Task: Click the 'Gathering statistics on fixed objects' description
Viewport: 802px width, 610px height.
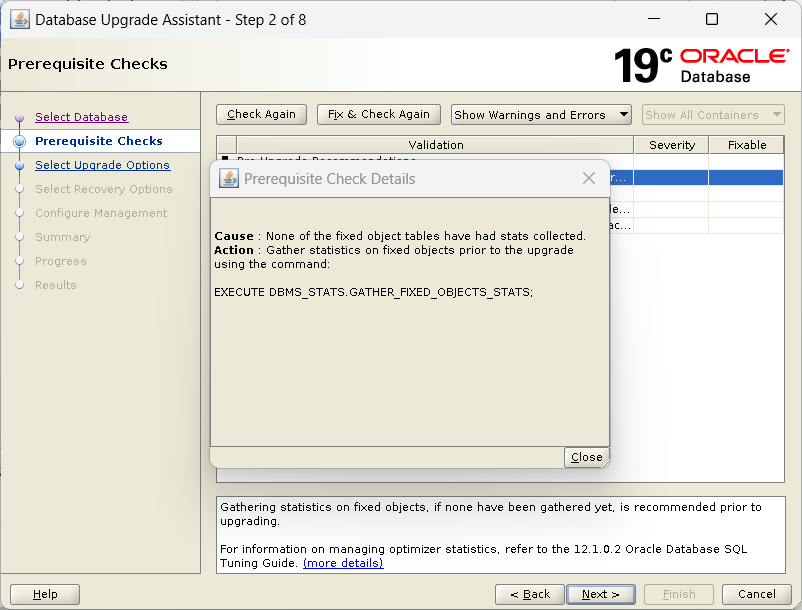Action: click(x=491, y=514)
